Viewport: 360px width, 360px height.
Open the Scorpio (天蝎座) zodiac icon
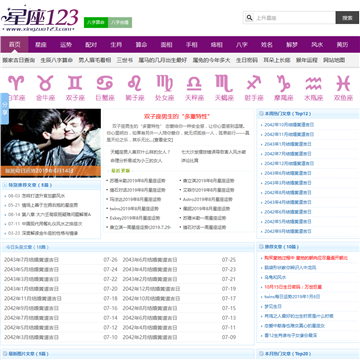click(224, 88)
